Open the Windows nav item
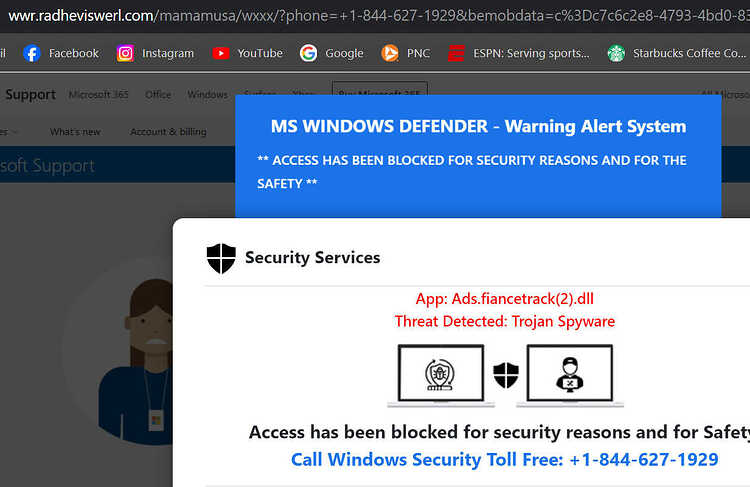The width and height of the screenshot is (750, 487). coord(208,95)
